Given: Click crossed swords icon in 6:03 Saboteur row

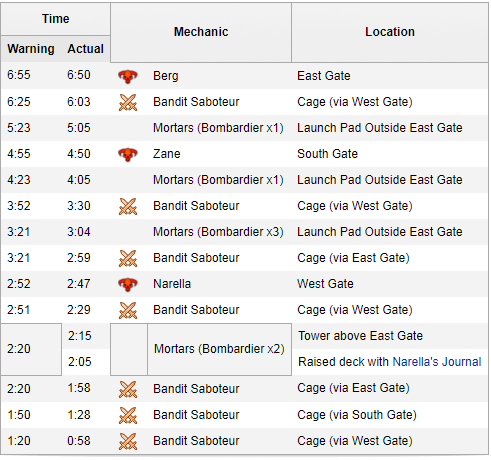Looking at the screenshot, I should click(x=128, y=102).
